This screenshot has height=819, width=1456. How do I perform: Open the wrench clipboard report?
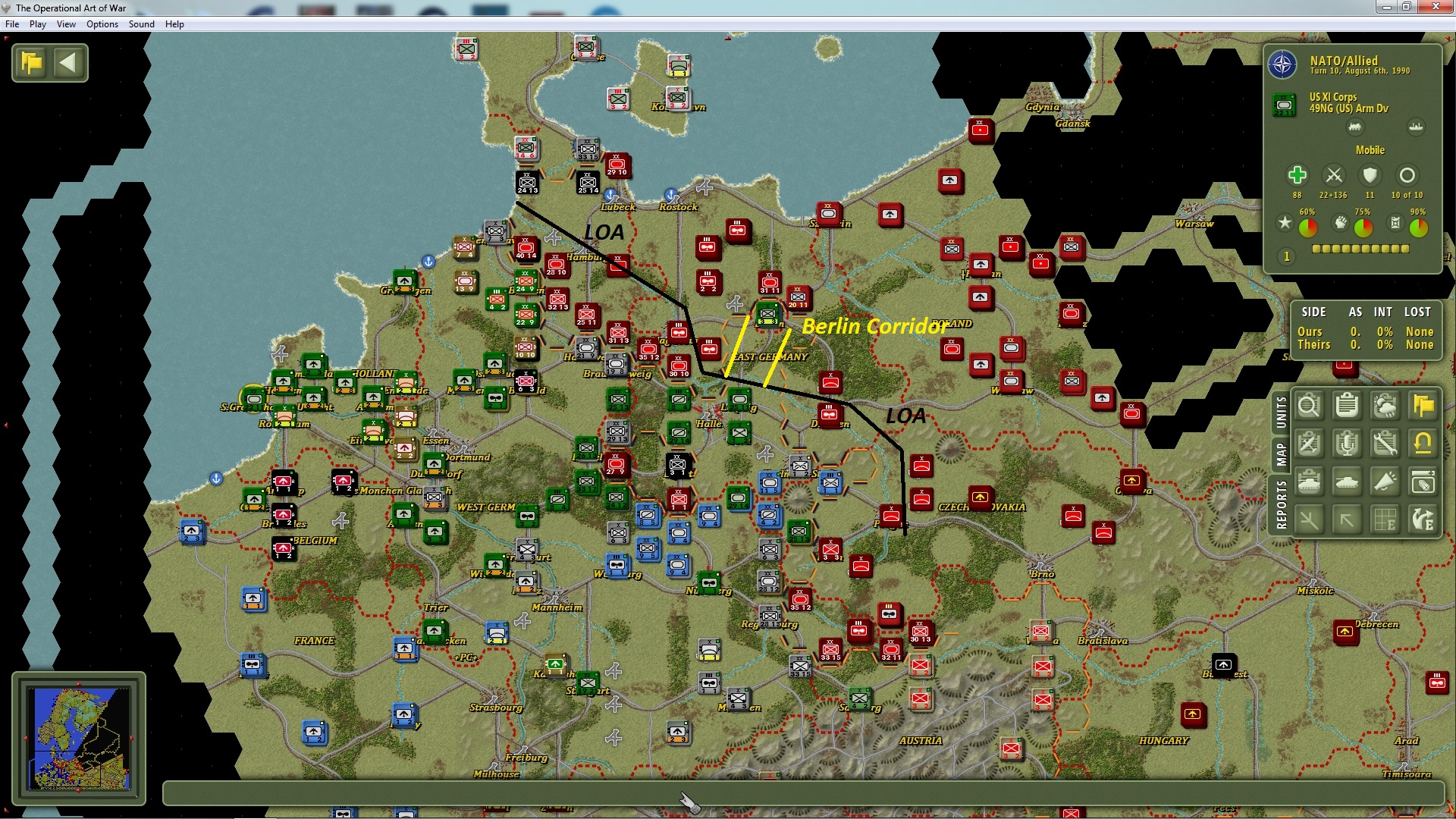tap(1385, 444)
